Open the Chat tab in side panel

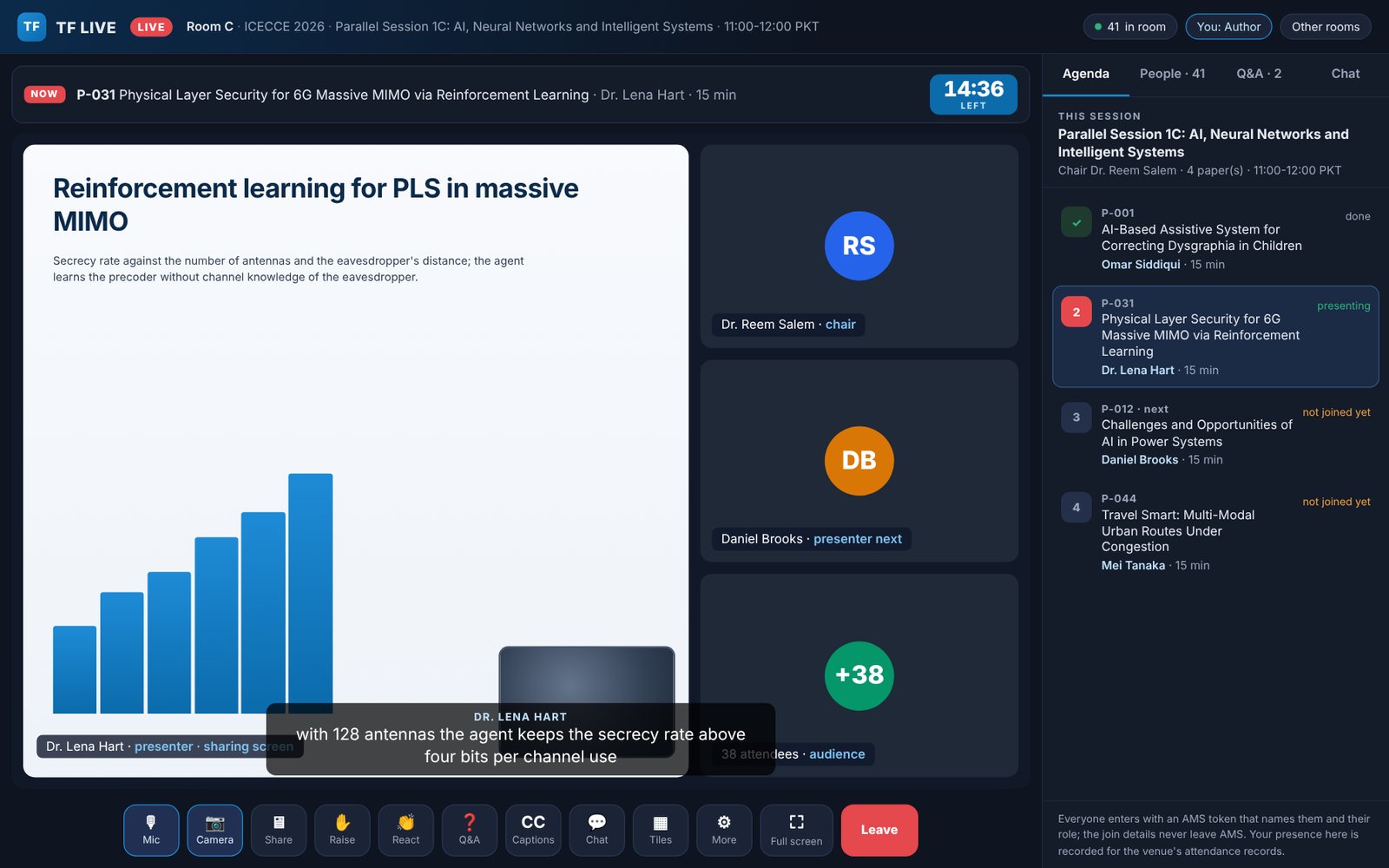coord(1346,74)
